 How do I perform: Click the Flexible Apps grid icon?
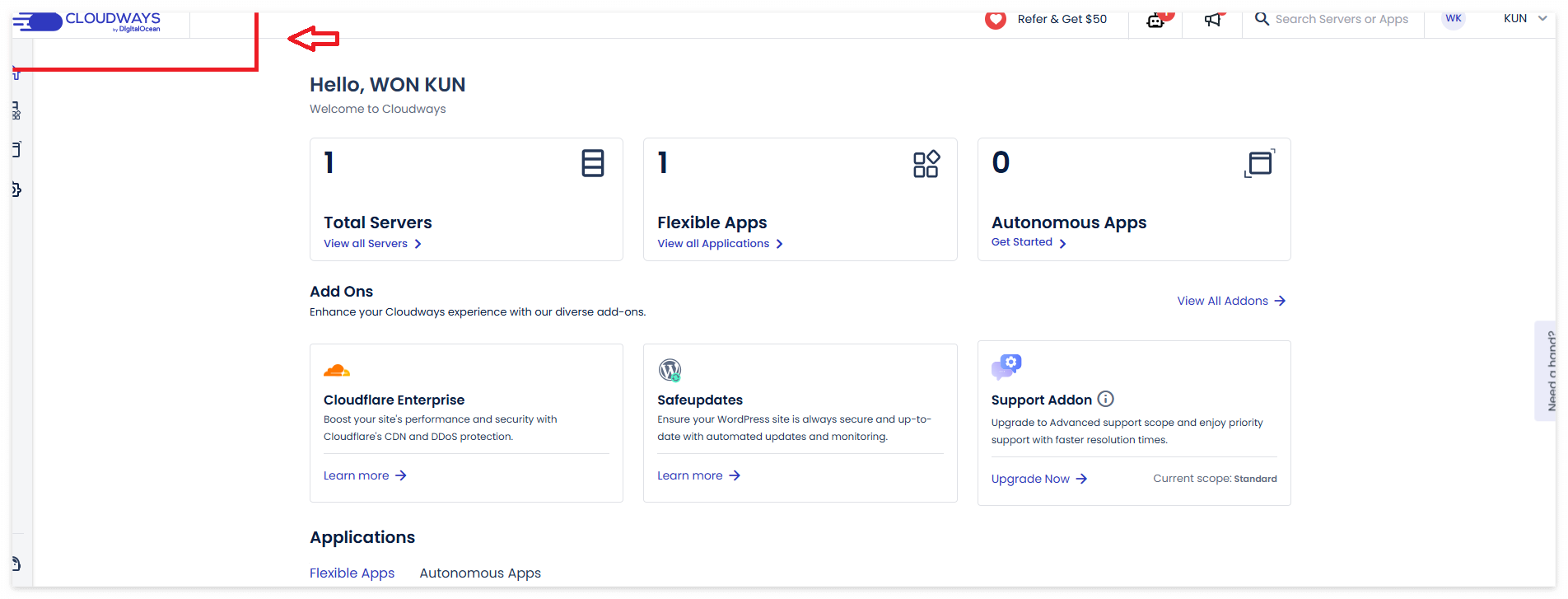pos(926,163)
